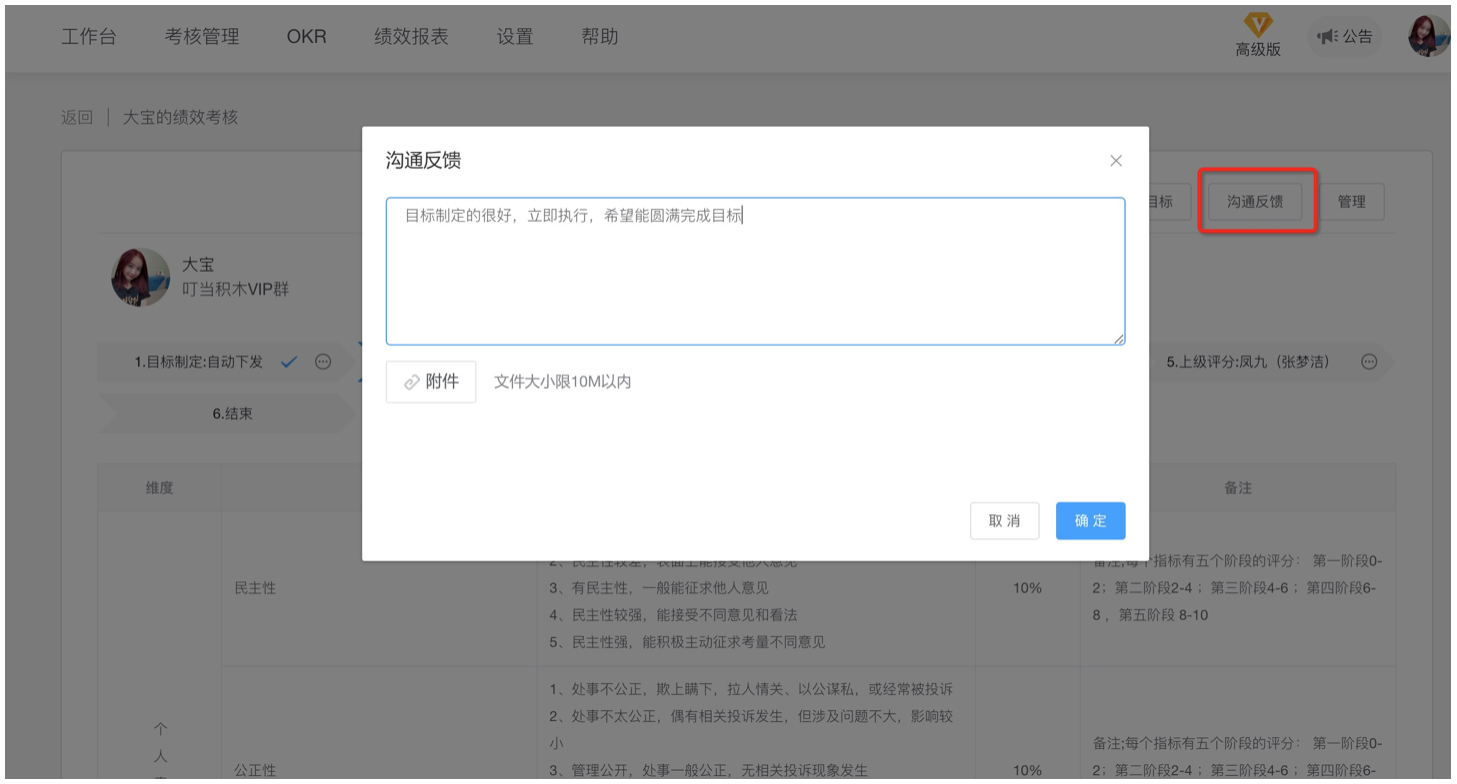The width and height of the screenshot is (1457, 784).
Task: Click the 备注 column header
Action: [1238, 488]
